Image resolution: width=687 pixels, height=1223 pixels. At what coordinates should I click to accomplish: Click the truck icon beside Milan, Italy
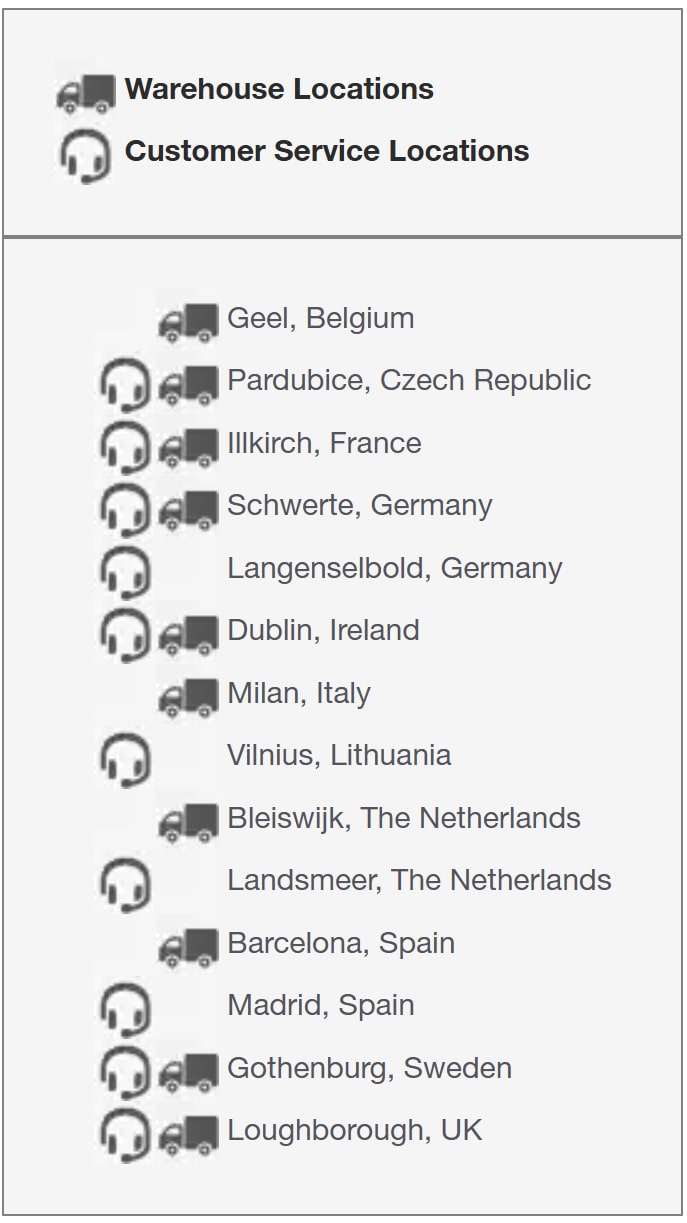click(x=188, y=697)
